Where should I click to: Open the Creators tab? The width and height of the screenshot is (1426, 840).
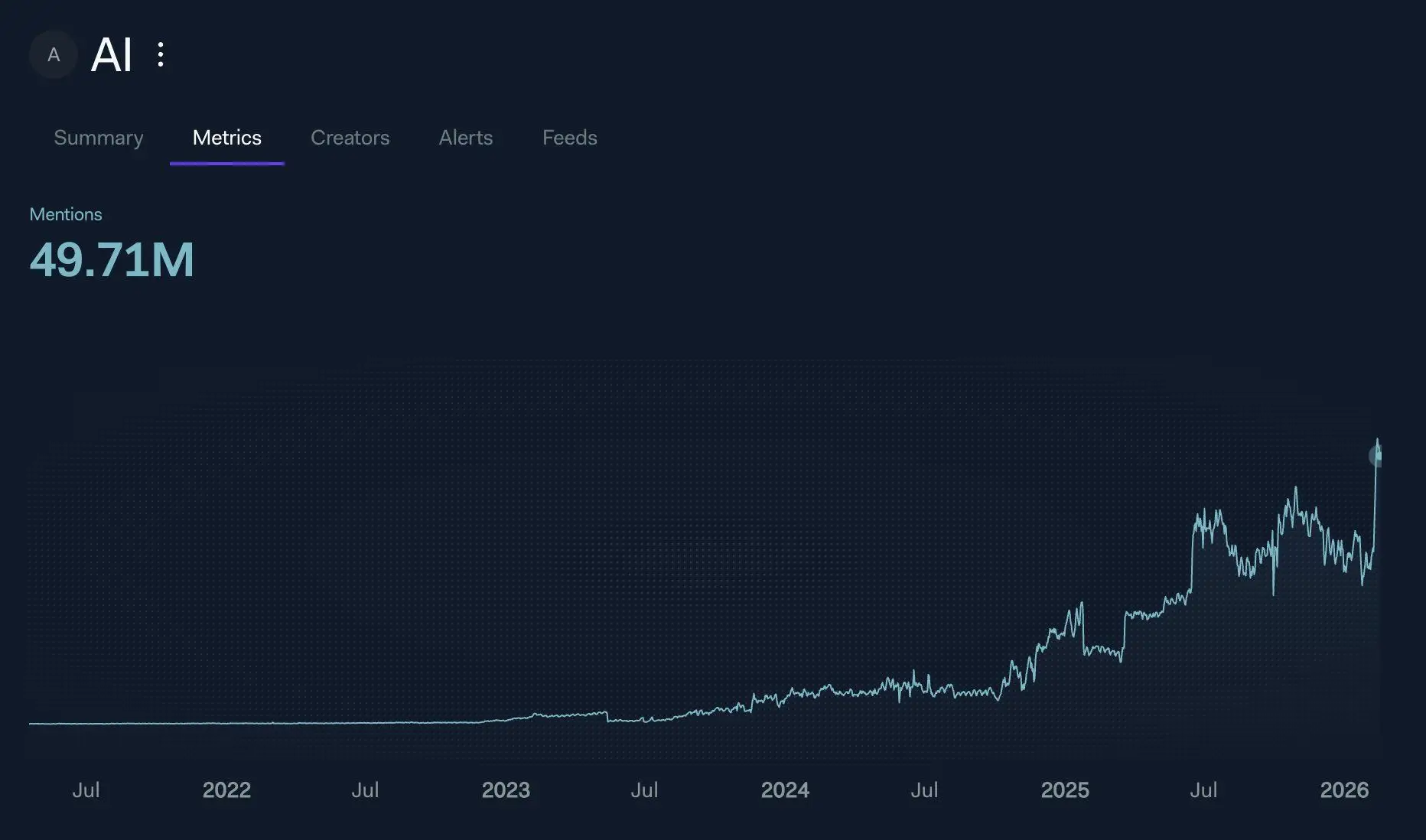click(350, 138)
